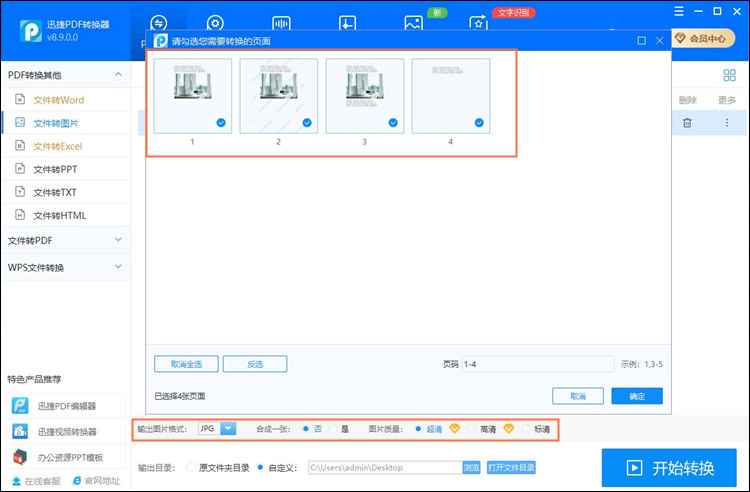Select 是 for 合成一张
750x492 pixels.
(333, 429)
